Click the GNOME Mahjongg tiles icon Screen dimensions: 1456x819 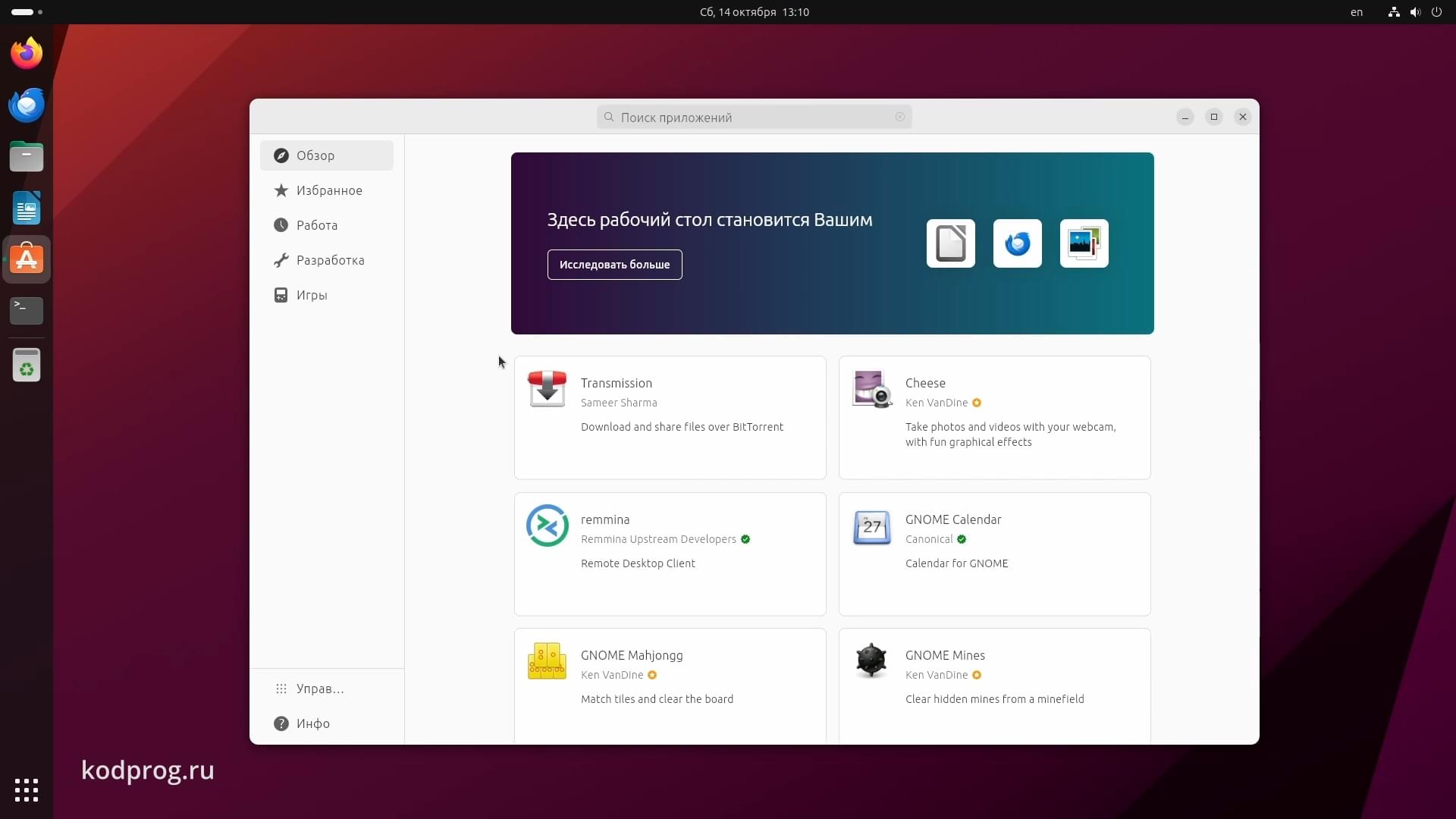click(547, 661)
